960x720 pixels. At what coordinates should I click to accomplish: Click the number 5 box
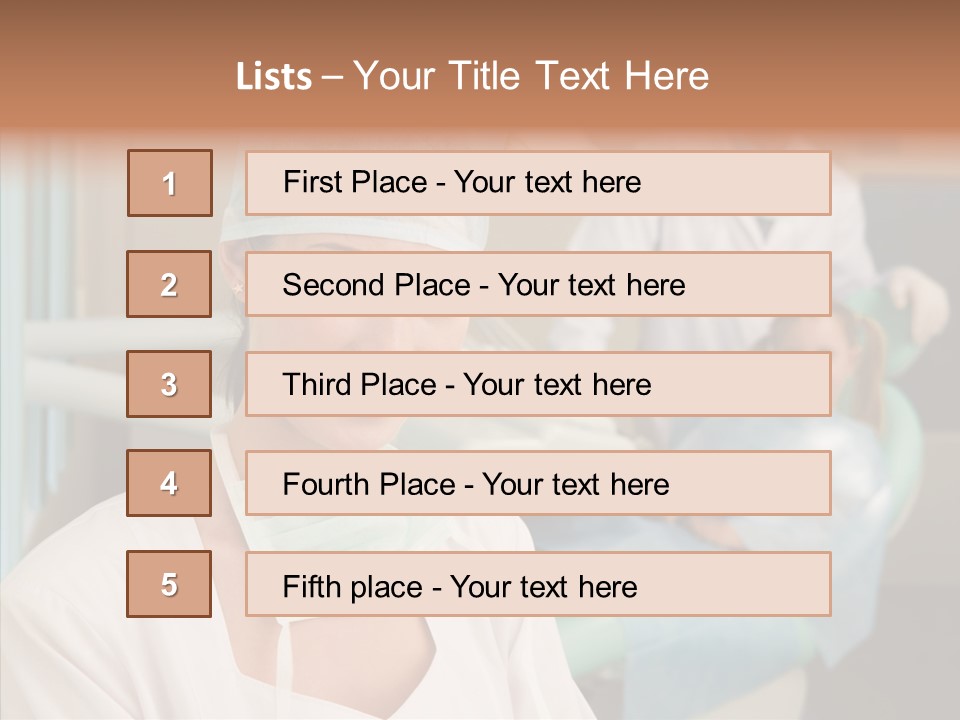coord(169,585)
